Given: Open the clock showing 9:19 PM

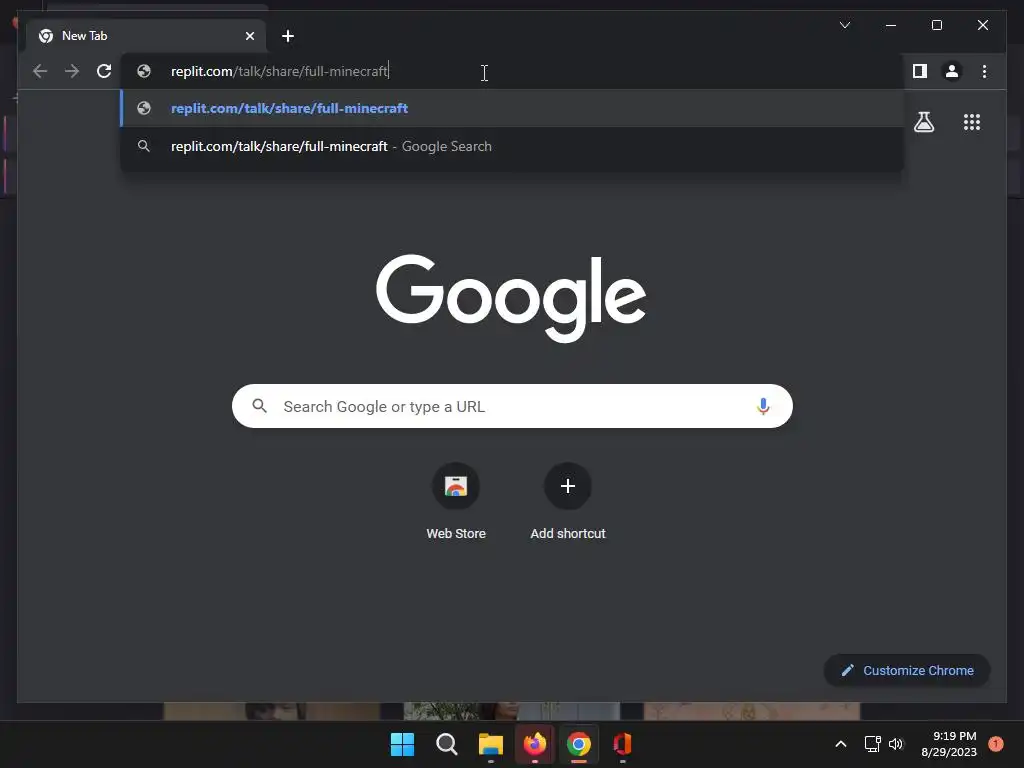Looking at the screenshot, I should pyautogui.click(x=949, y=744).
